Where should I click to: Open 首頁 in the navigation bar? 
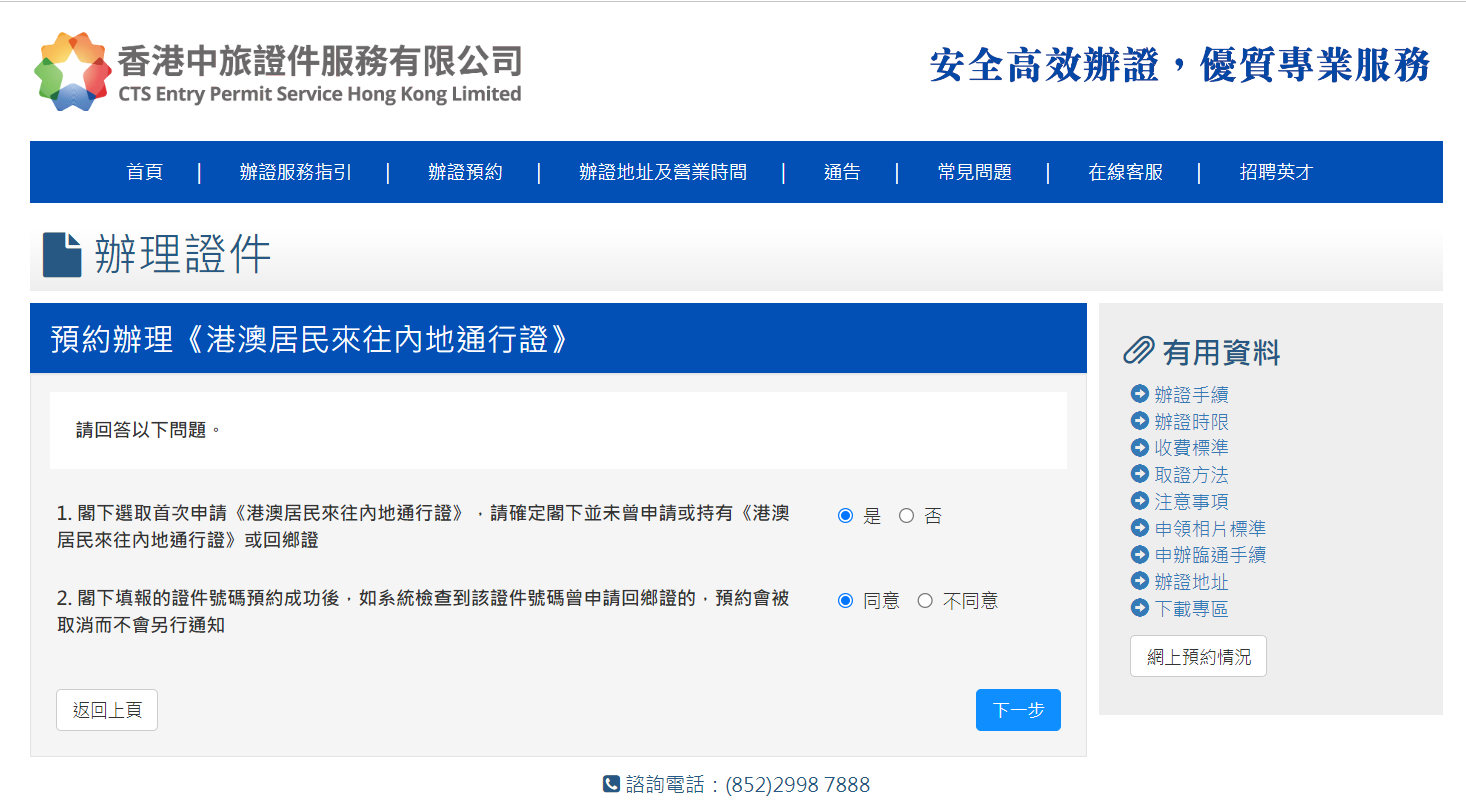[x=144, y=172]
